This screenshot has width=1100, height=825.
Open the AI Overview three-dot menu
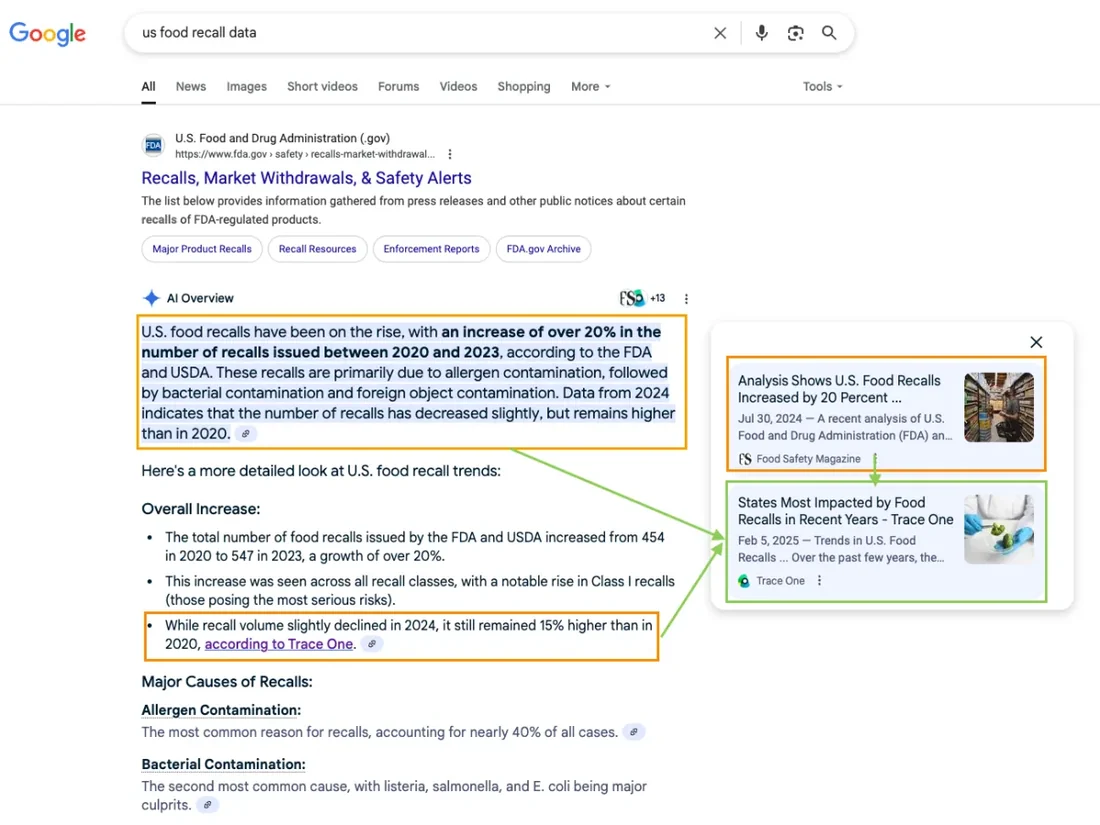coord(686,299)
